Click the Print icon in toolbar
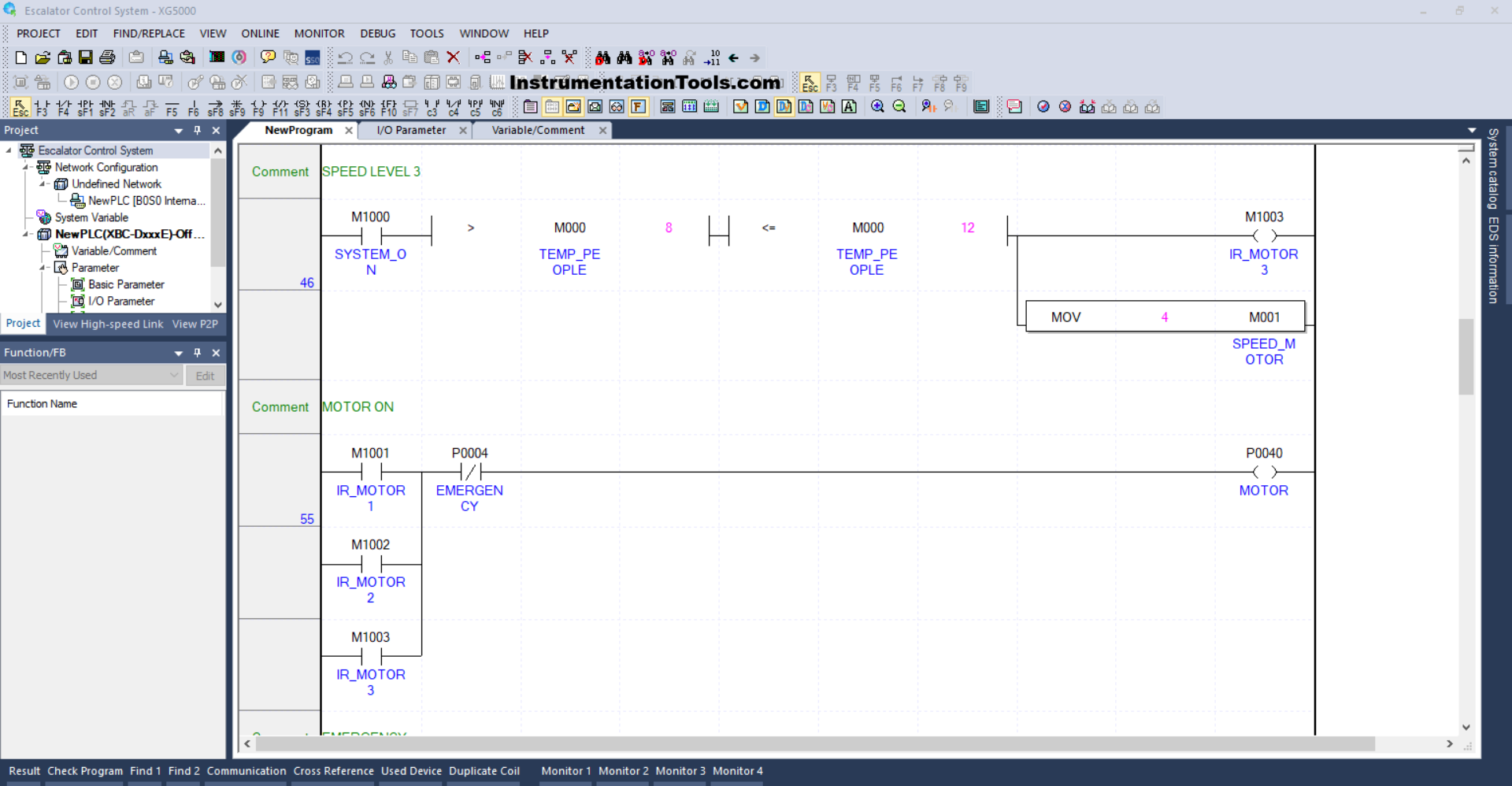1512x786 pixels. [108, 57]
